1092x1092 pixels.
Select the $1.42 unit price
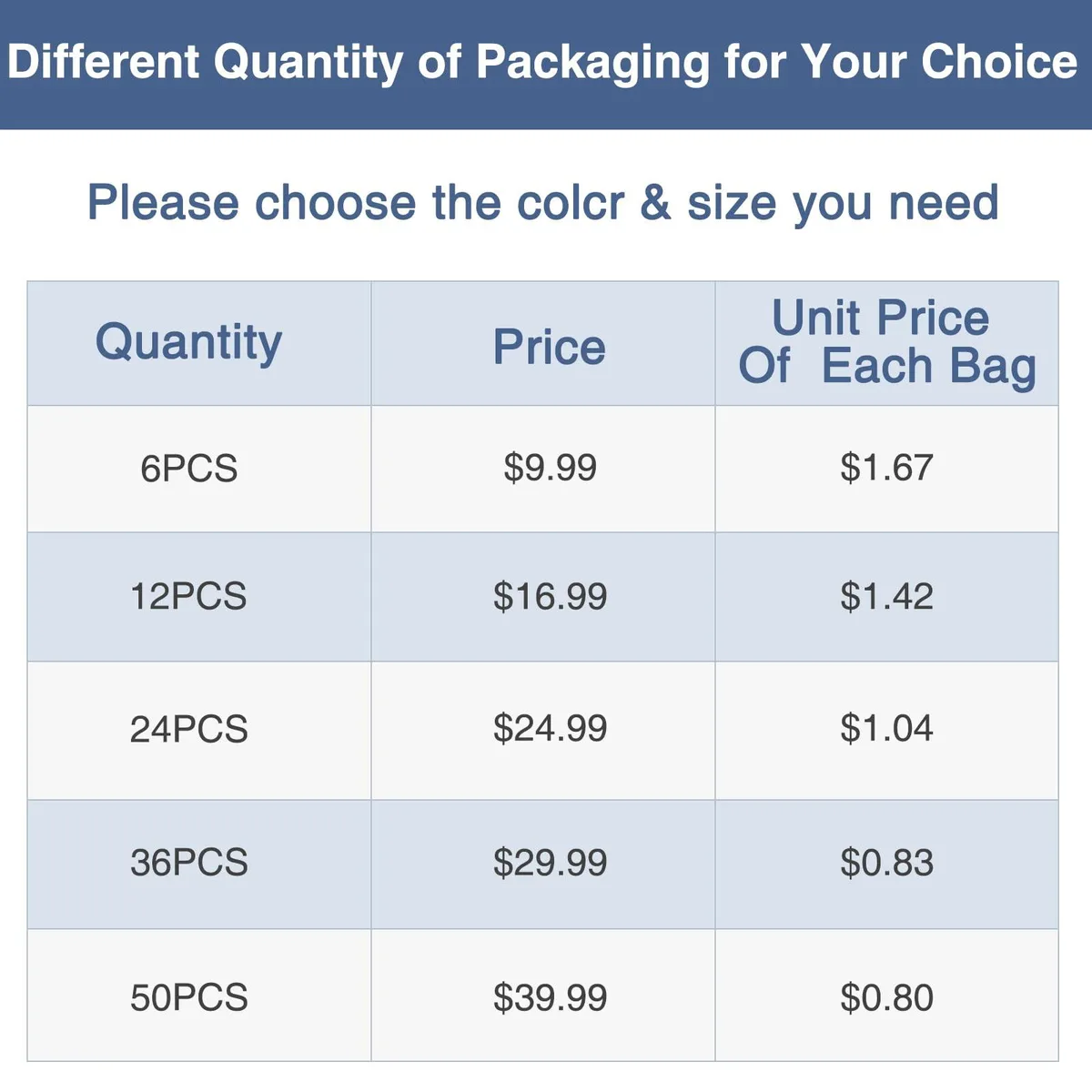point(887,597)
